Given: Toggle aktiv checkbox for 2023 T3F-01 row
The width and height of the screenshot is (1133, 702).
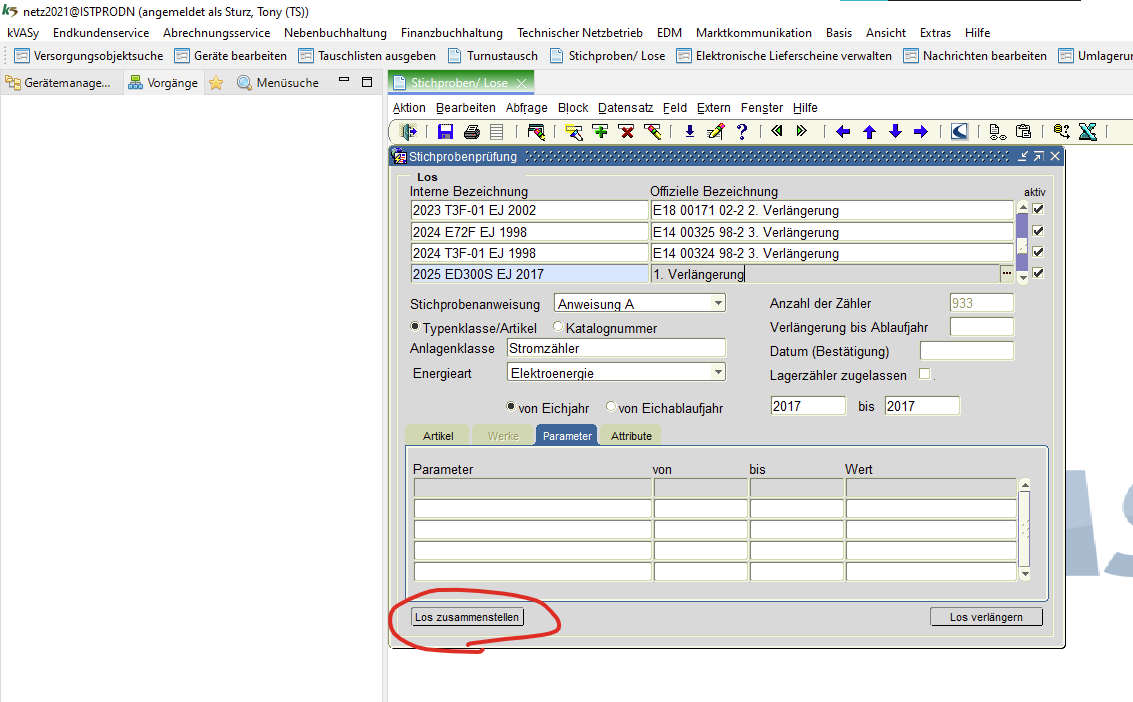Looking at the screenshot, I should click(1038, 210).
